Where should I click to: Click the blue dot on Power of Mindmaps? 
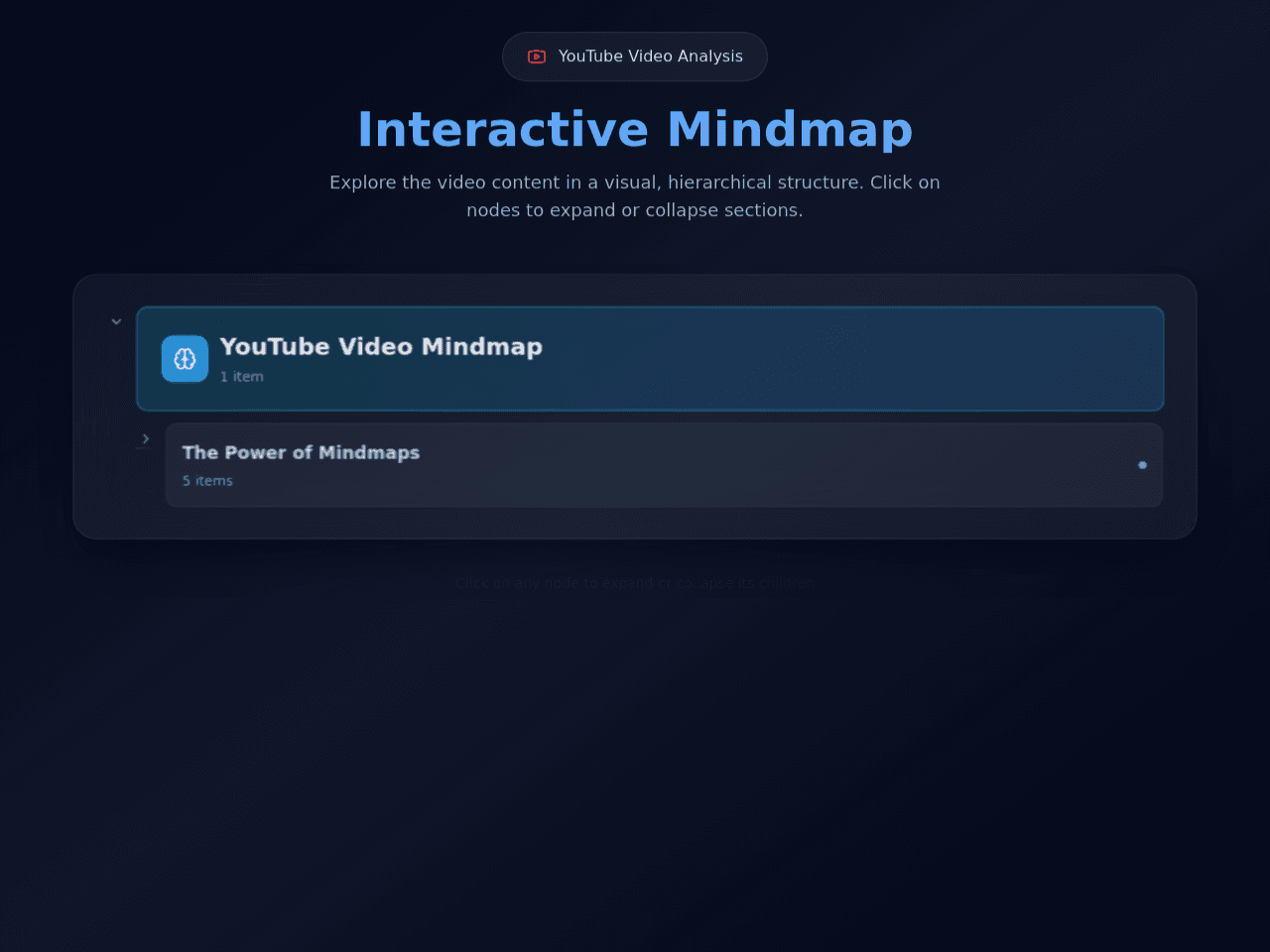(1142, 465)
